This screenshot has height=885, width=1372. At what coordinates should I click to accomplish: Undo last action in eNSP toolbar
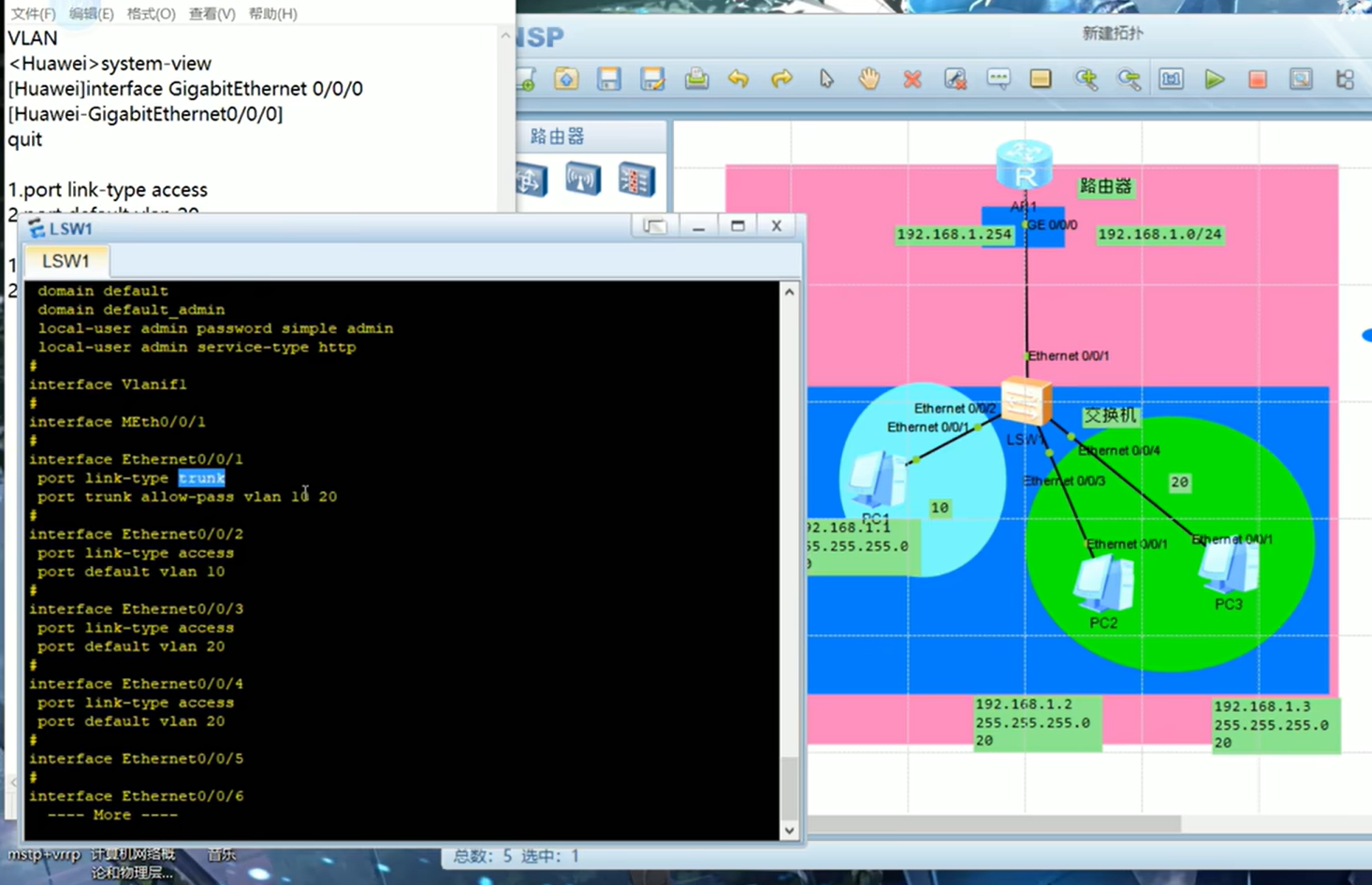pos(738,80)
